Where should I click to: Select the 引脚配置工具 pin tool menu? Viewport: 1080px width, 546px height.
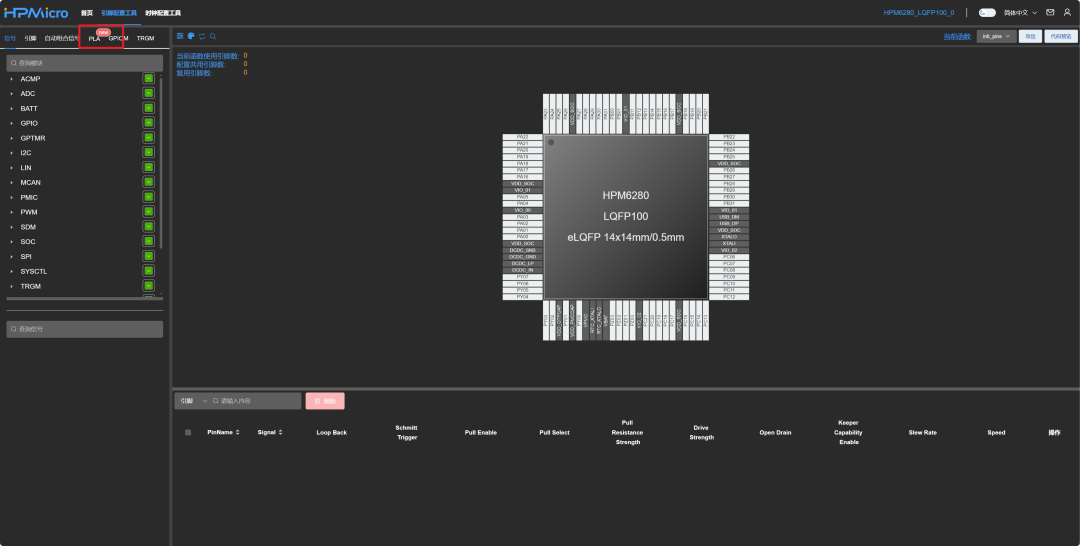[118, 13]
